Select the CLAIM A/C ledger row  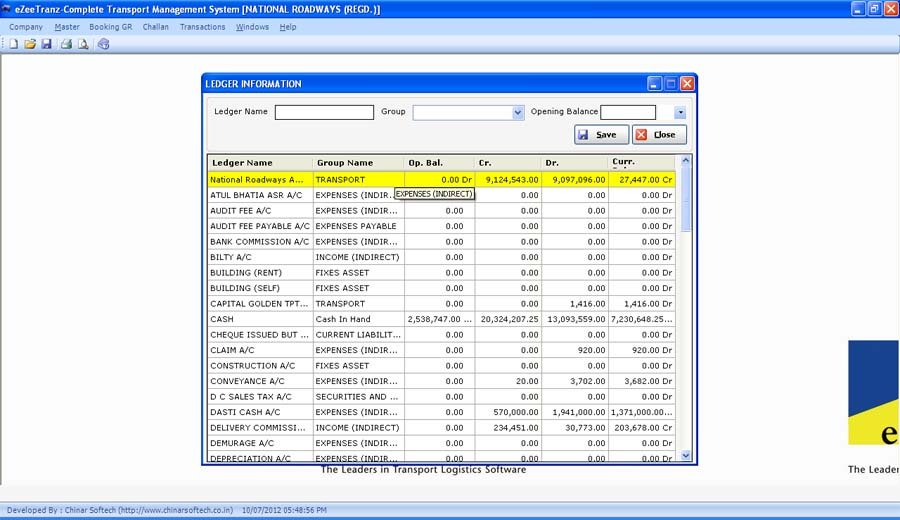click(441, 350)
